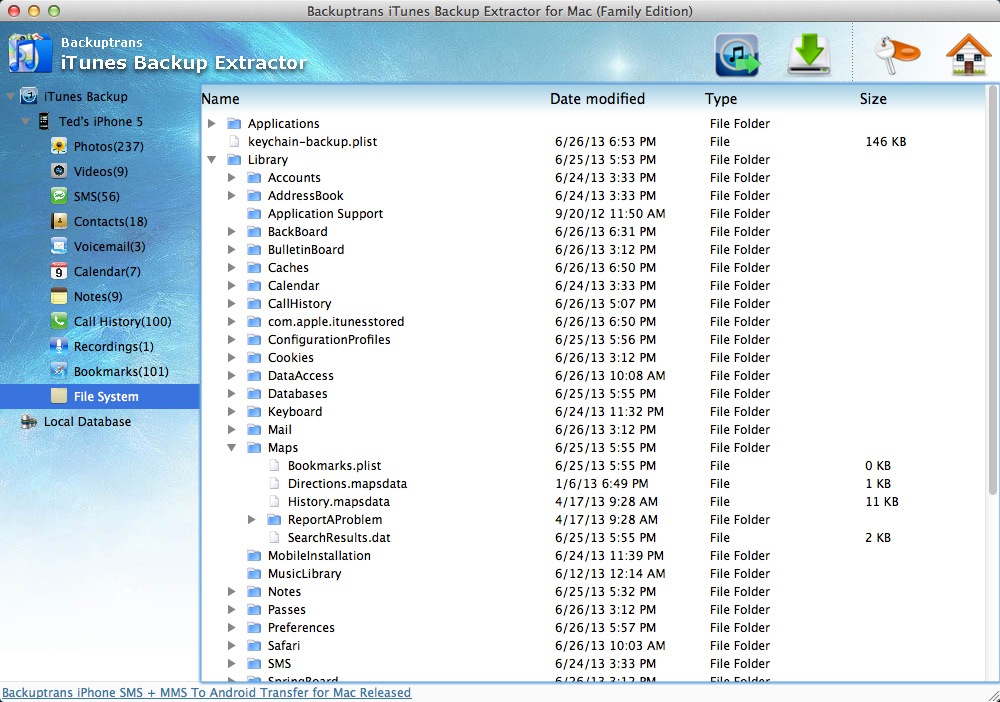Image resolution: width=1000 pixels, height=702 pixels.
Task: Sort by the Type column header
Action: (x=721, y=99)
